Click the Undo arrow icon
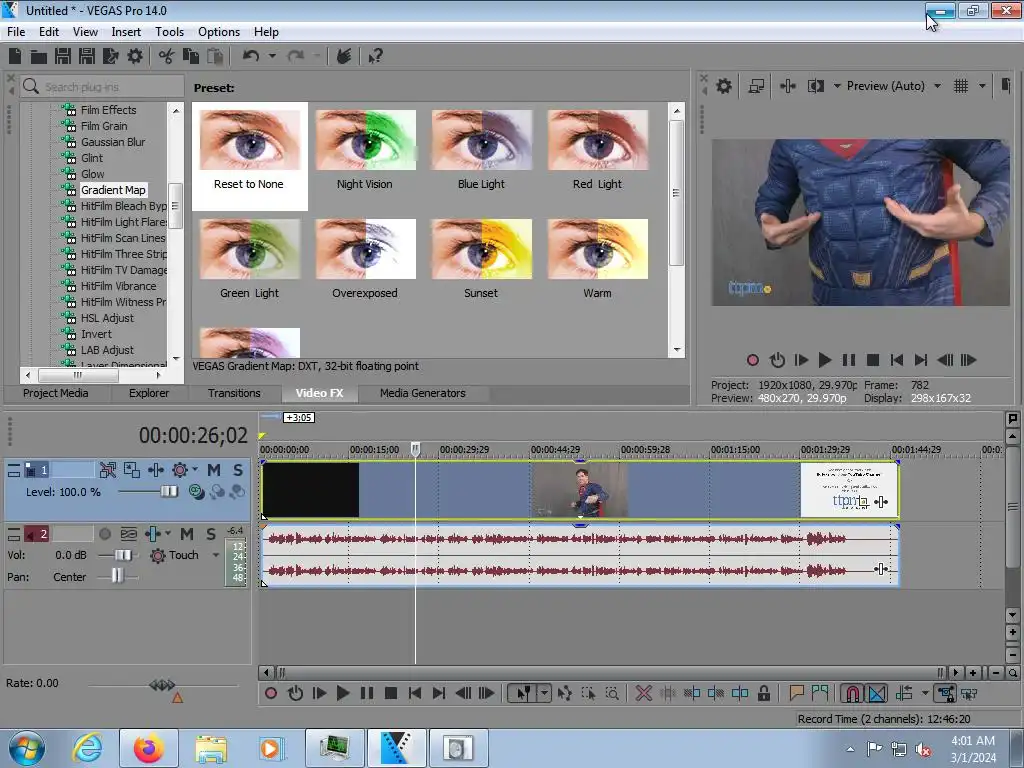This screenshot has width=1024, height=768. click(251, 56)
